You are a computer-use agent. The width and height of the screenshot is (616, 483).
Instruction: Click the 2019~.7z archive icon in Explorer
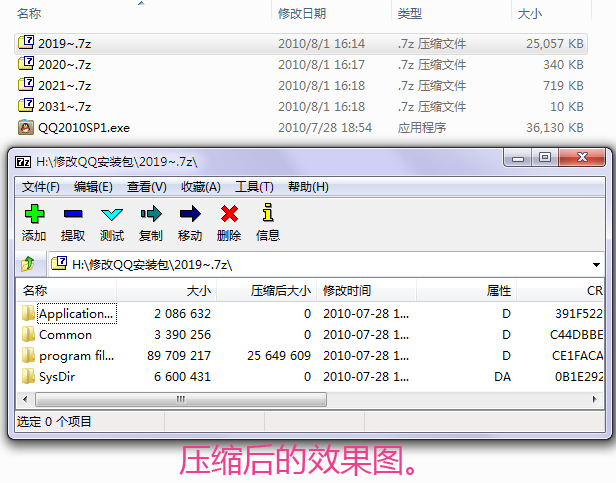pyautogui.click(x=26, y=42)
